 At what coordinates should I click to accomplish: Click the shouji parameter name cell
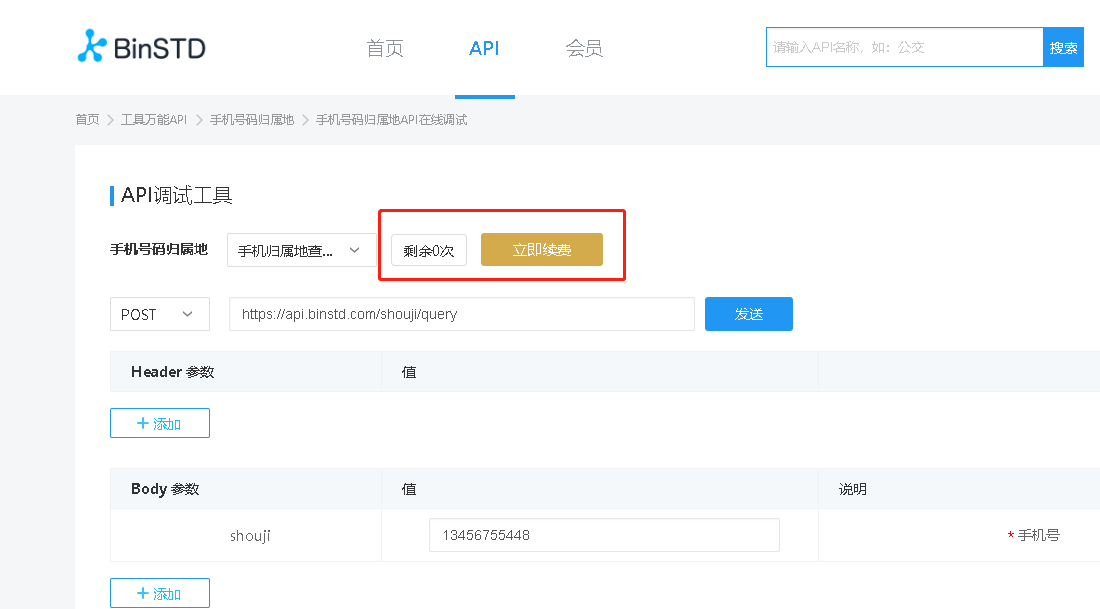(x=250, y=535)
